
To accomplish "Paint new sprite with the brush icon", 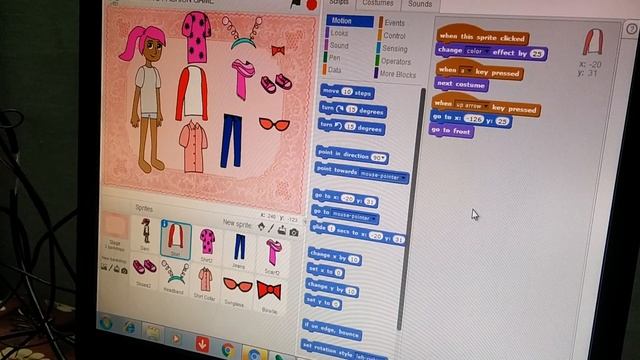I will (271, 228).
